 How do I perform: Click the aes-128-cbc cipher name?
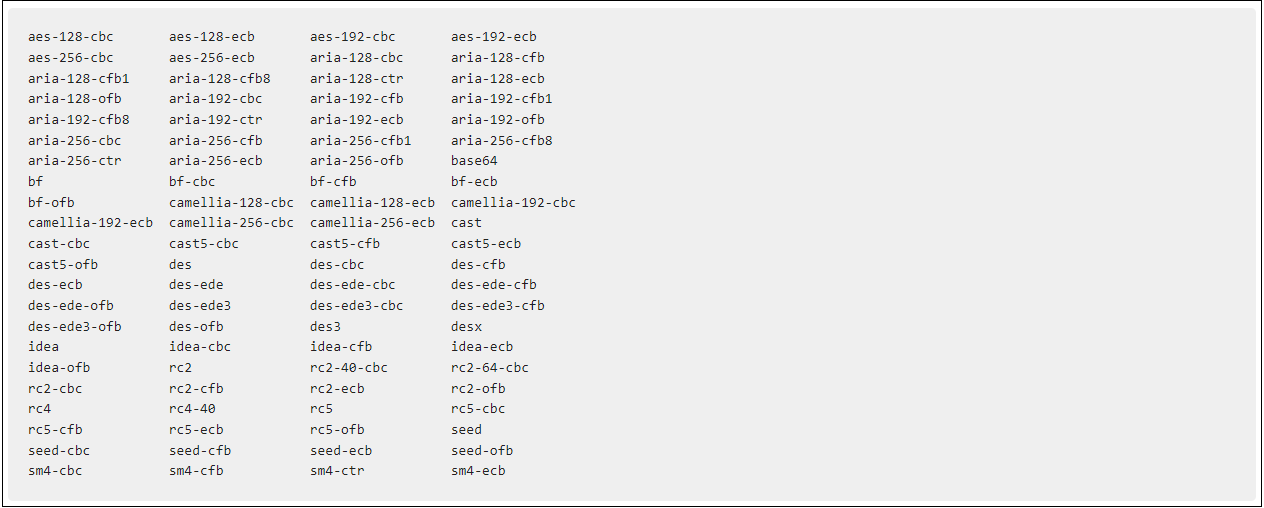tap(70, 37)
